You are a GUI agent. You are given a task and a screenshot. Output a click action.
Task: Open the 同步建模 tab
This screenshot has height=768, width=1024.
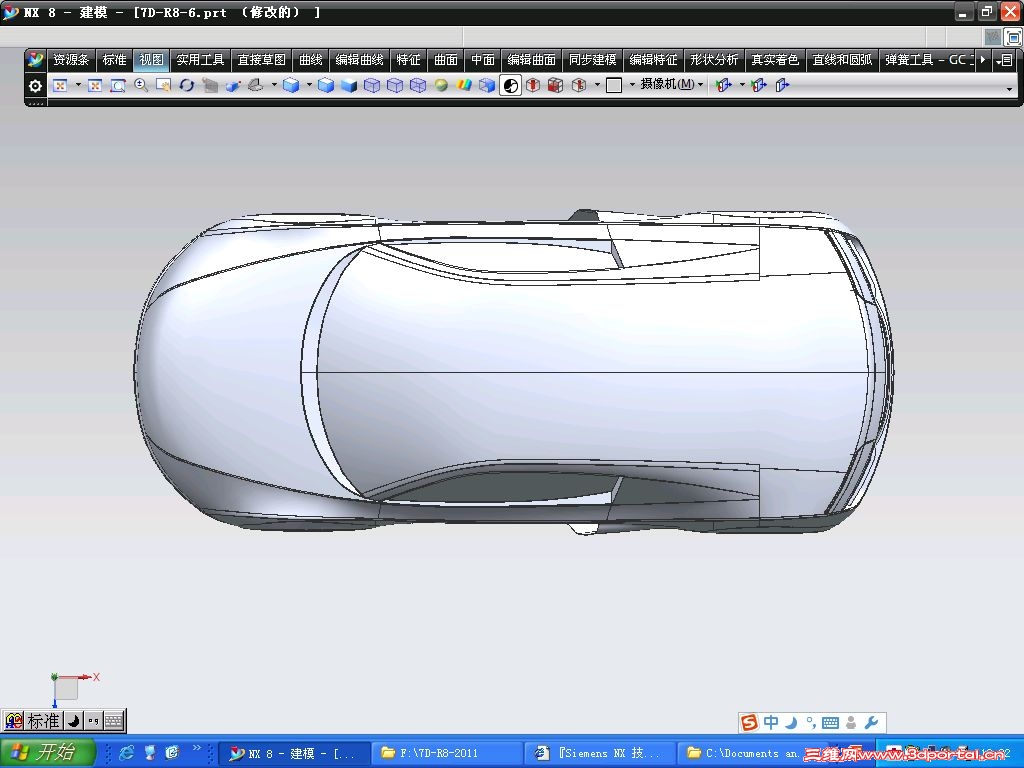[x=592, y=60]
